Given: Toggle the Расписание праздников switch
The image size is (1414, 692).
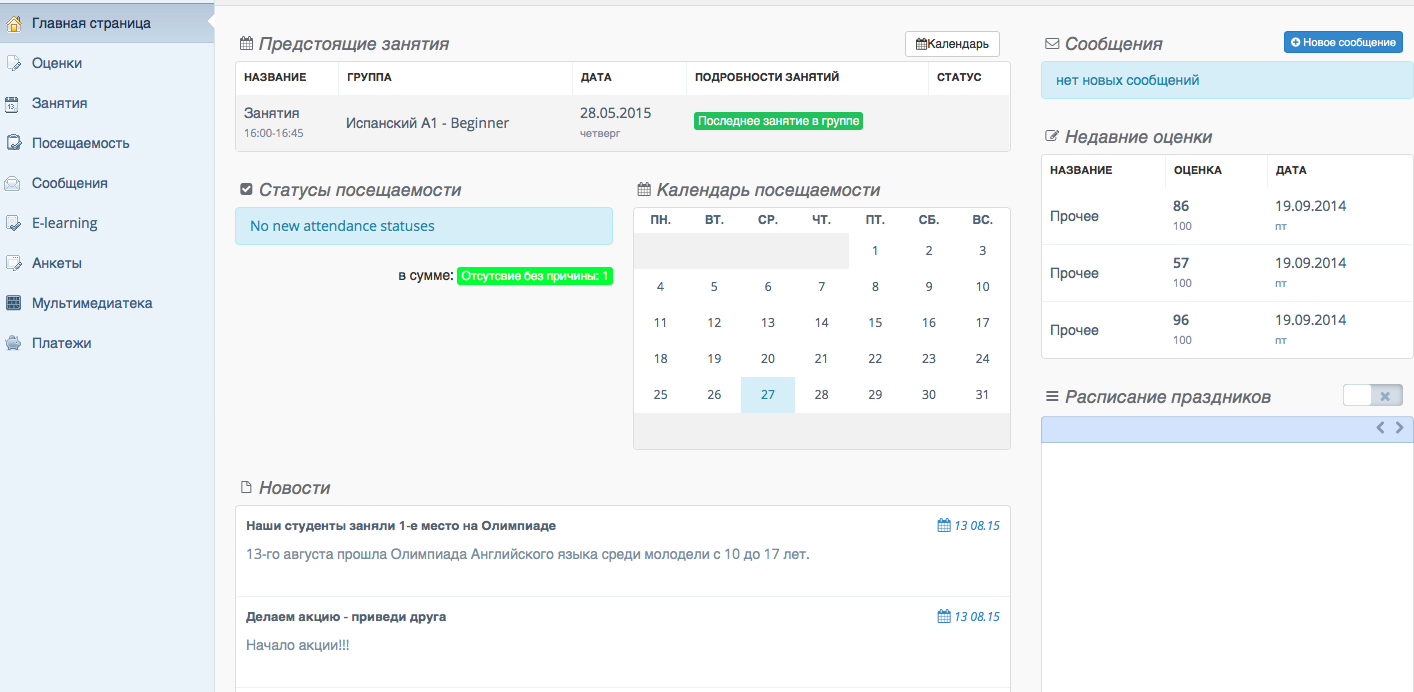Looking at the screenshot, I should [1372, 396].
